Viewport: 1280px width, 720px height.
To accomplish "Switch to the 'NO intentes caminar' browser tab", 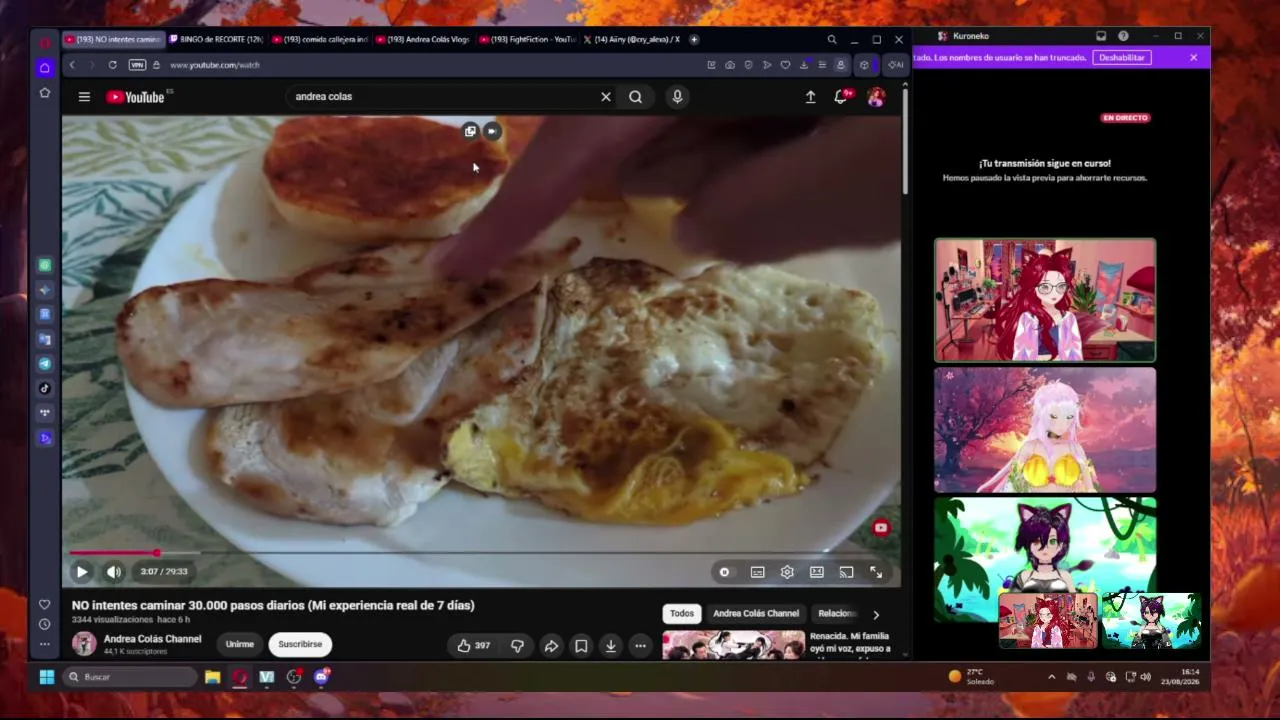I will point(113,40).
